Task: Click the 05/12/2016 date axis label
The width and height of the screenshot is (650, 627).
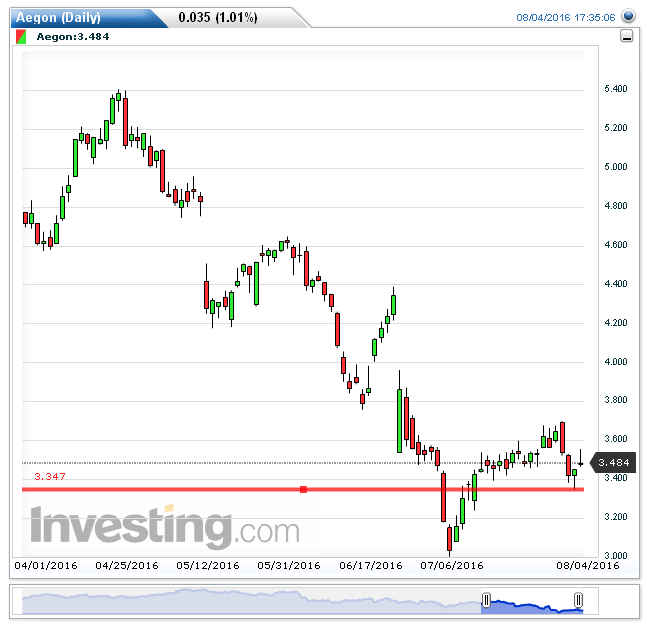Action: (x=208, y=566)
